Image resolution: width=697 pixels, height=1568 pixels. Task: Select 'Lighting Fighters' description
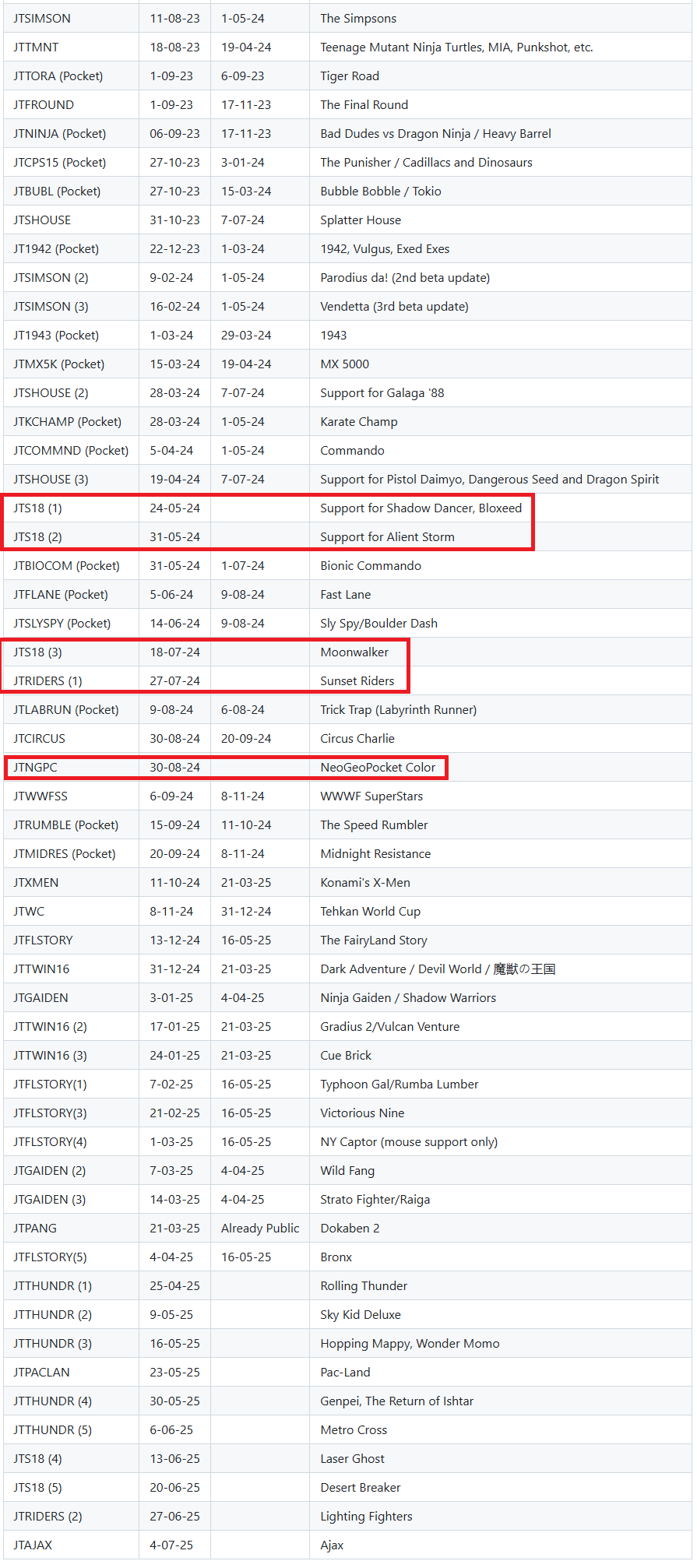pos(366,1517)
